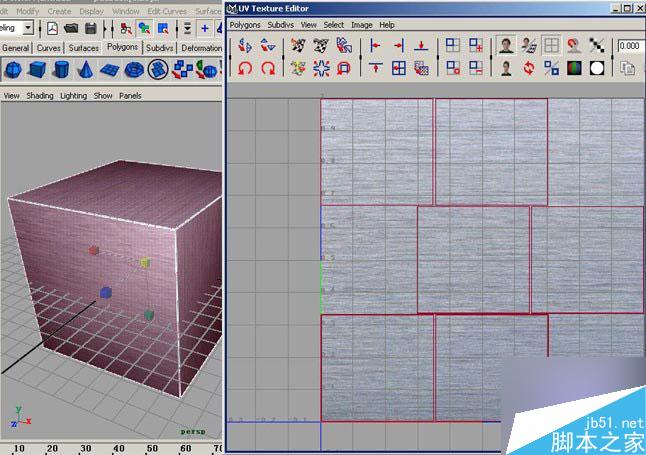Switch to the Surfaces shelf tab
The height and width of the screenshot is (455, 646).
pos(84,48)
